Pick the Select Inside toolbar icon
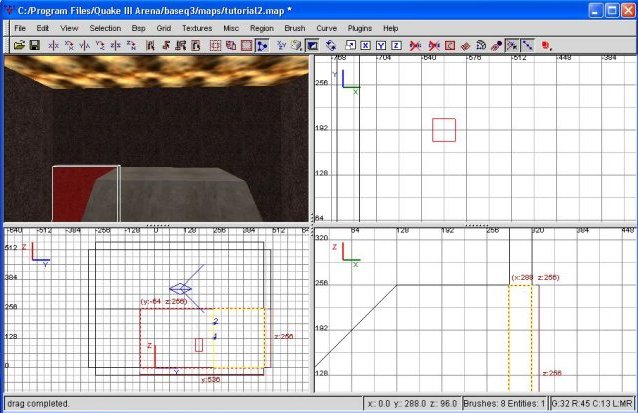The width and height of the screenshot is (638, 413). tap(196, 46)
